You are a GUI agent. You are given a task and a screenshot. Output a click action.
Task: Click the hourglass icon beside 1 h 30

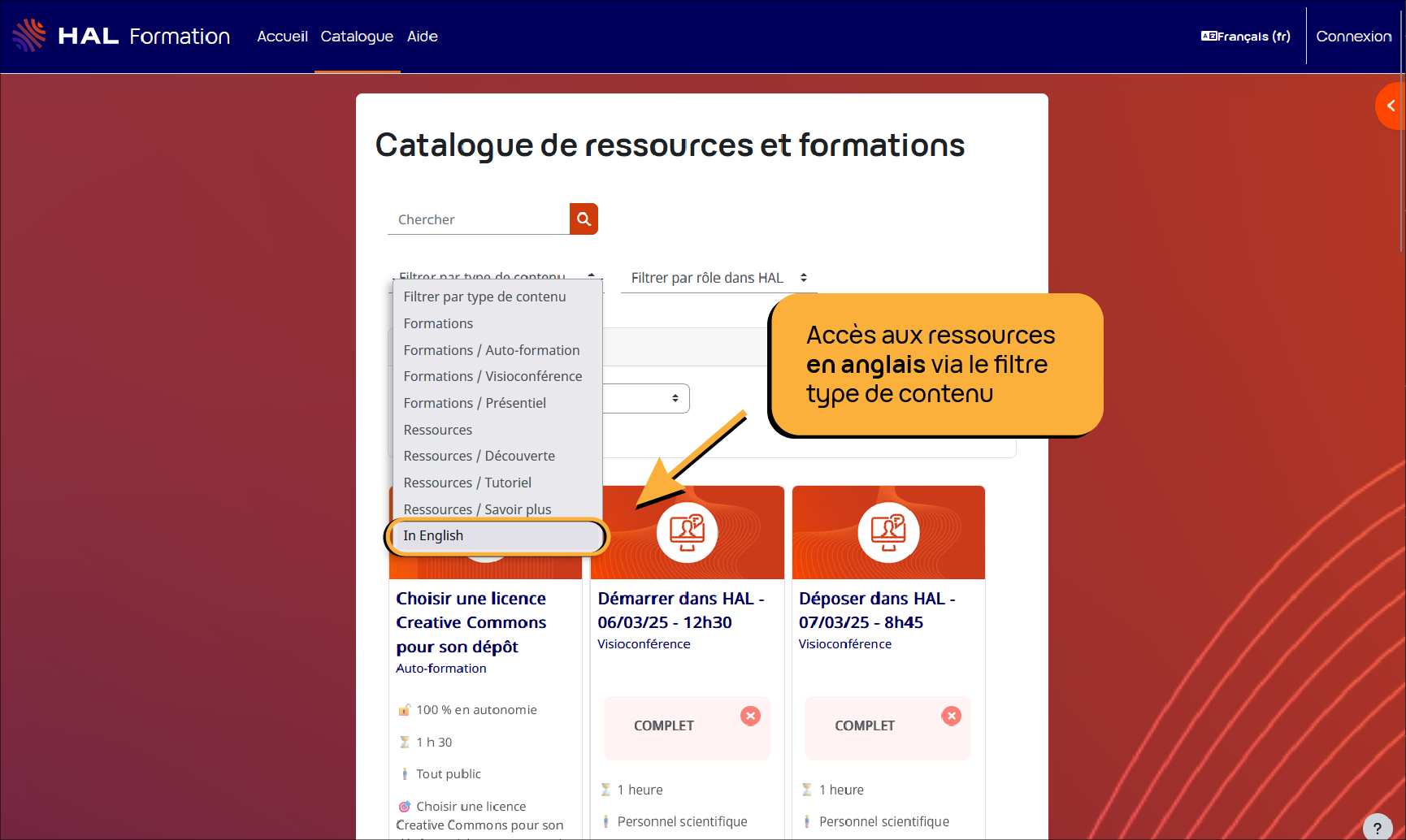[x=405, y=742]
